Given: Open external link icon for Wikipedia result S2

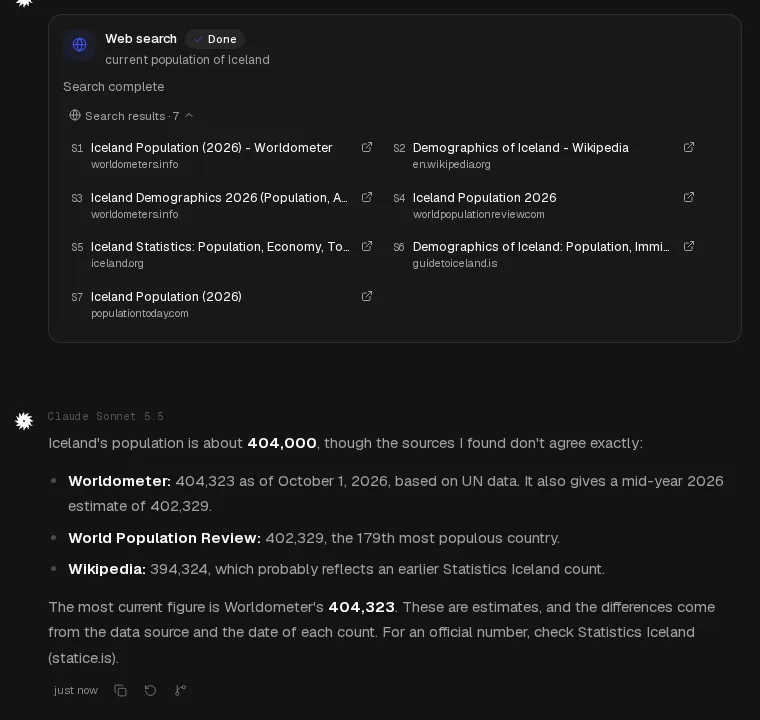Looking at the screenshot, I should click(x=689, y=147).
